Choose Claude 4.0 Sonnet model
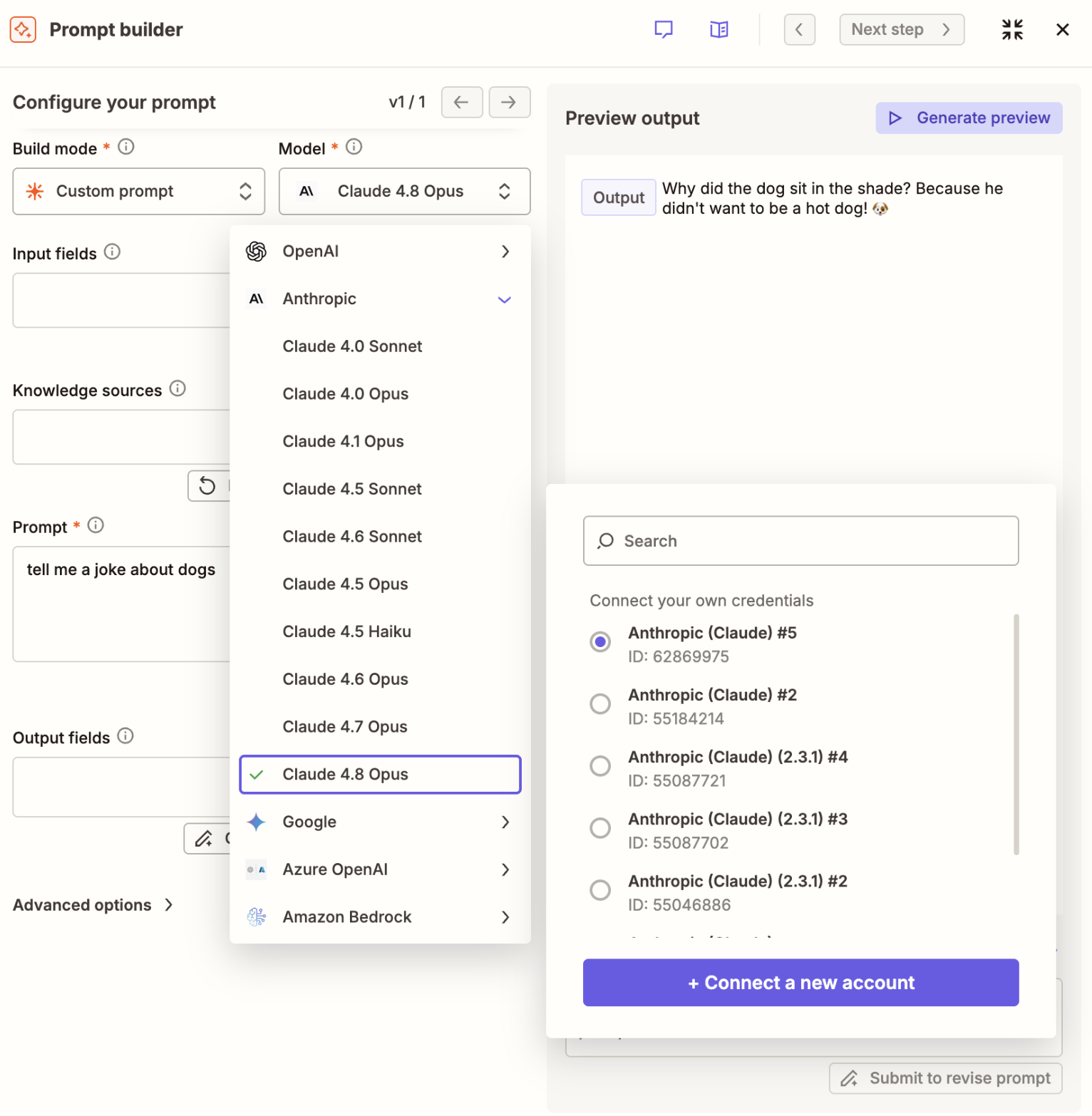This screenshot has width=1092, height=1116. [x=380, y=346]
